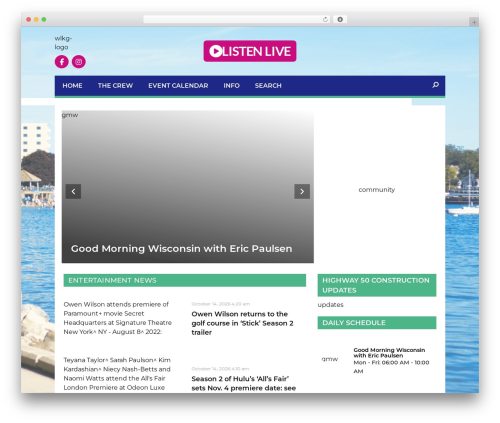Show previous slide with left arrow
500x423 pixels.
[x=73, y=191]
